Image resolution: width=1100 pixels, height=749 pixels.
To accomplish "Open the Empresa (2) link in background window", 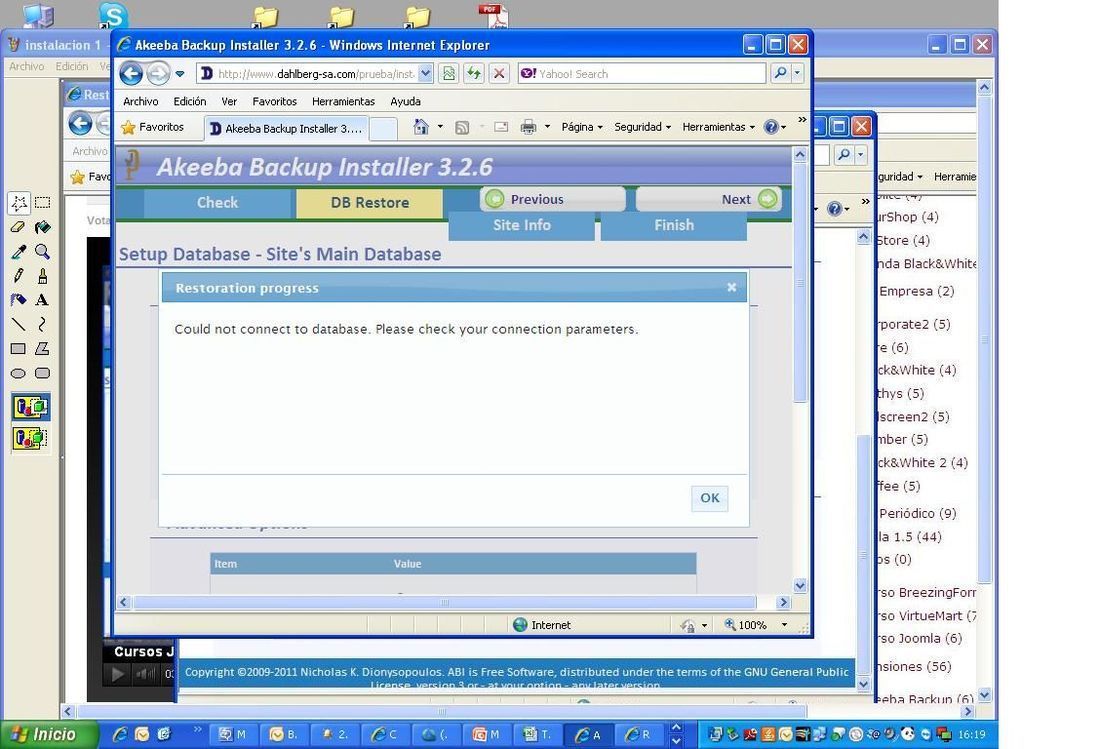I will [x=916, y=291].
